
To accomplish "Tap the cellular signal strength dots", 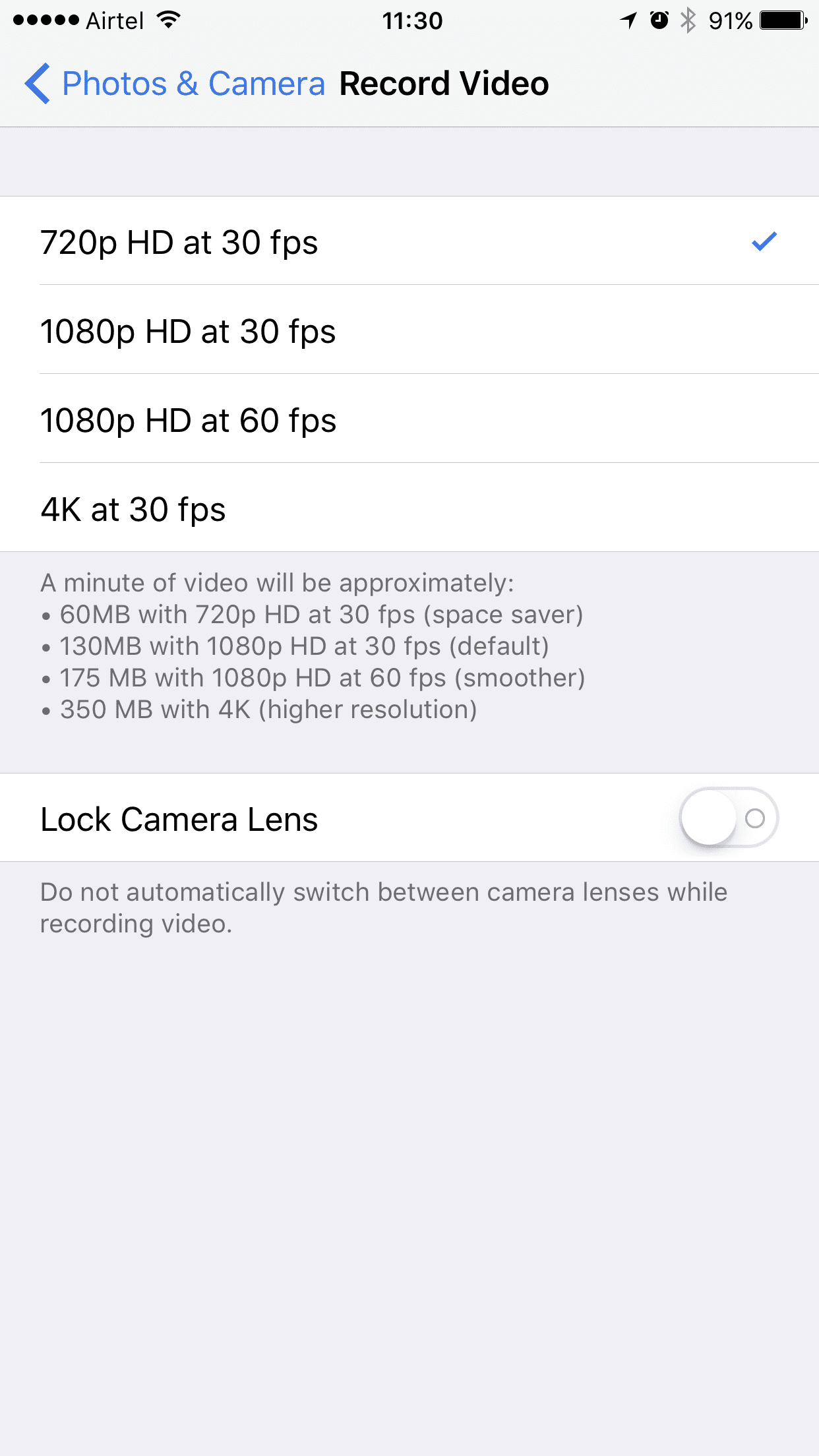I will point(45,20).
